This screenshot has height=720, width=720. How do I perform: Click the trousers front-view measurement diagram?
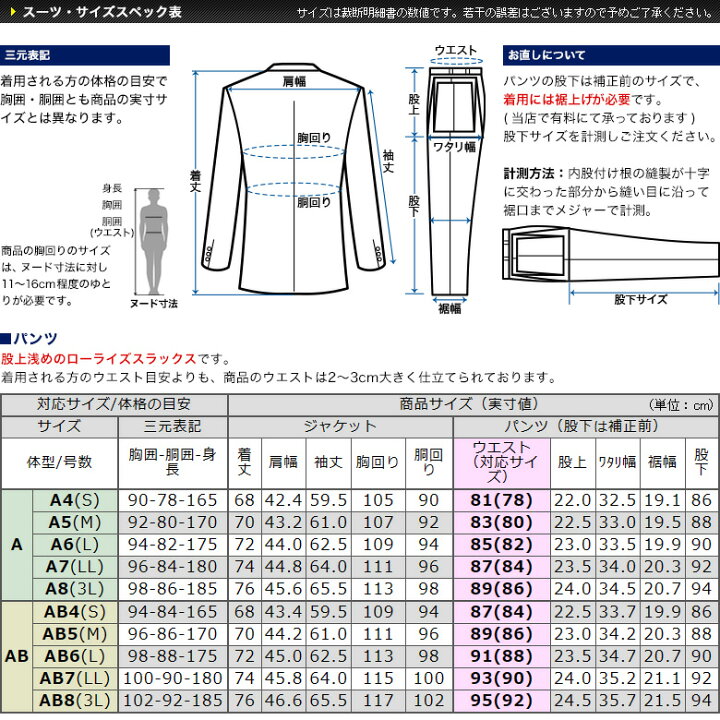tap(456, 180)
